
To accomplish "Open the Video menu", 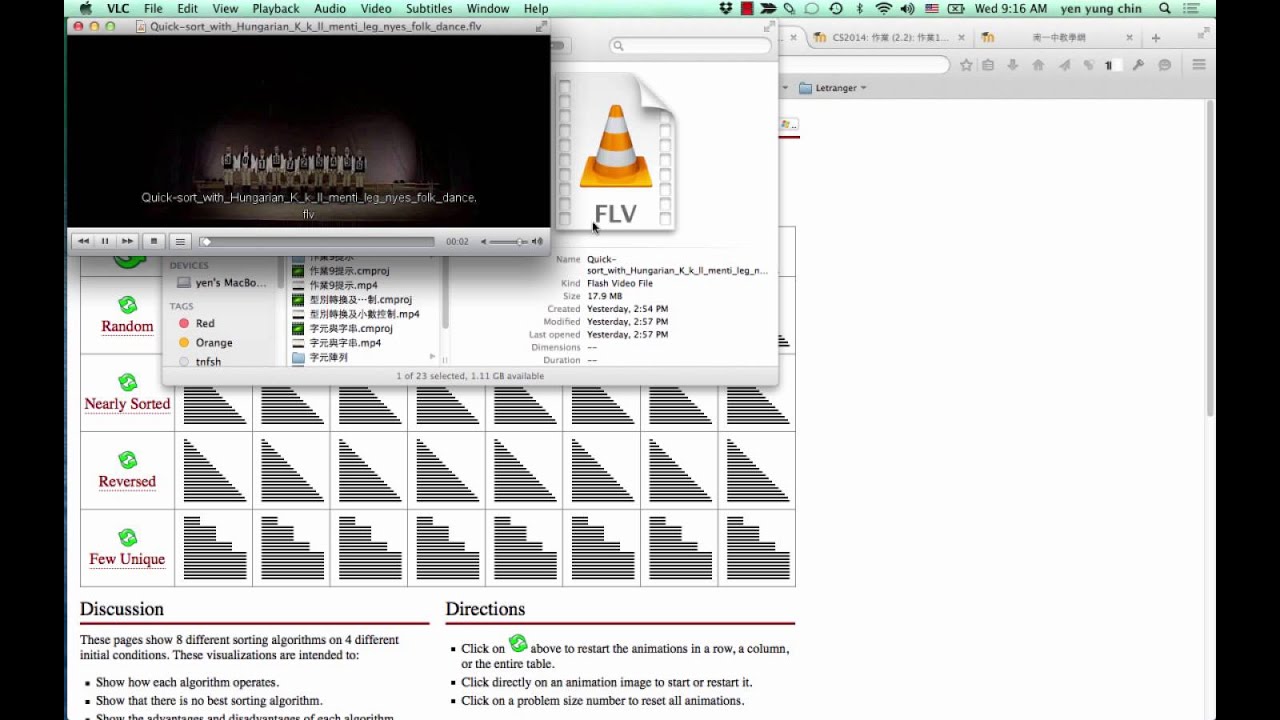I will [x=376, y=8].
